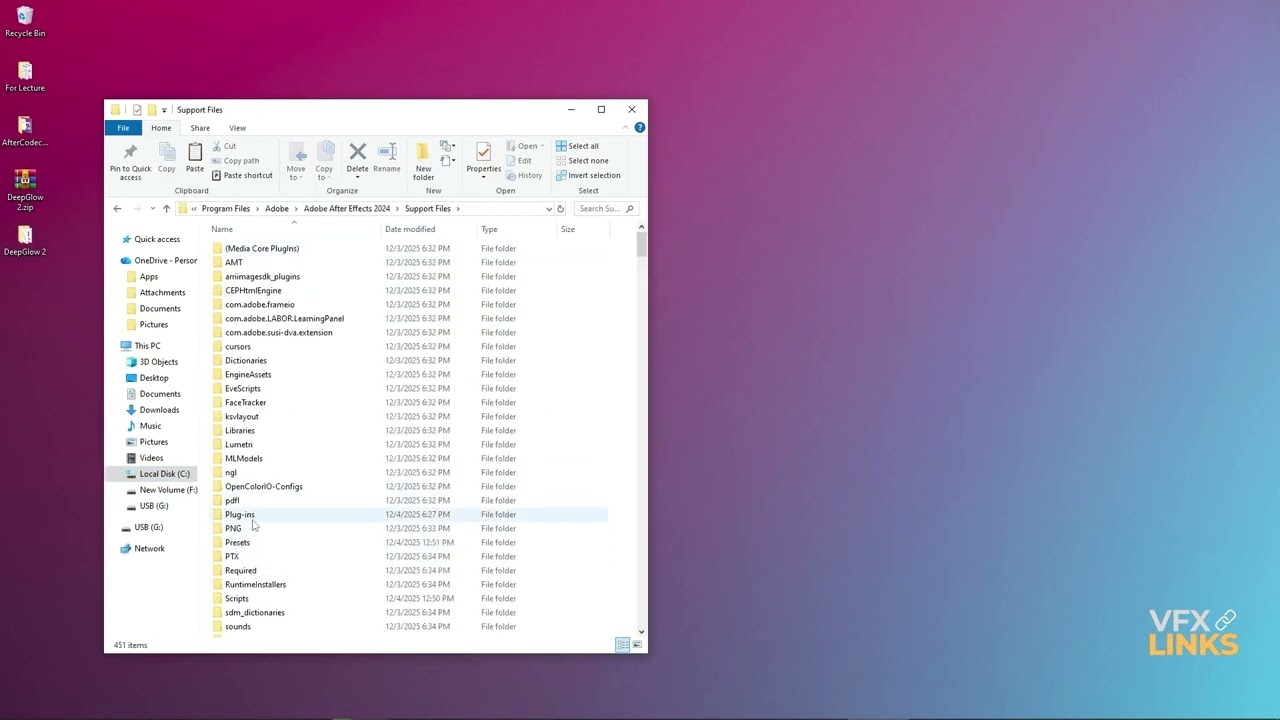This screenshot has width=1280, height=720.
Task: Click the Copy to icon
Action: (325, 152)
